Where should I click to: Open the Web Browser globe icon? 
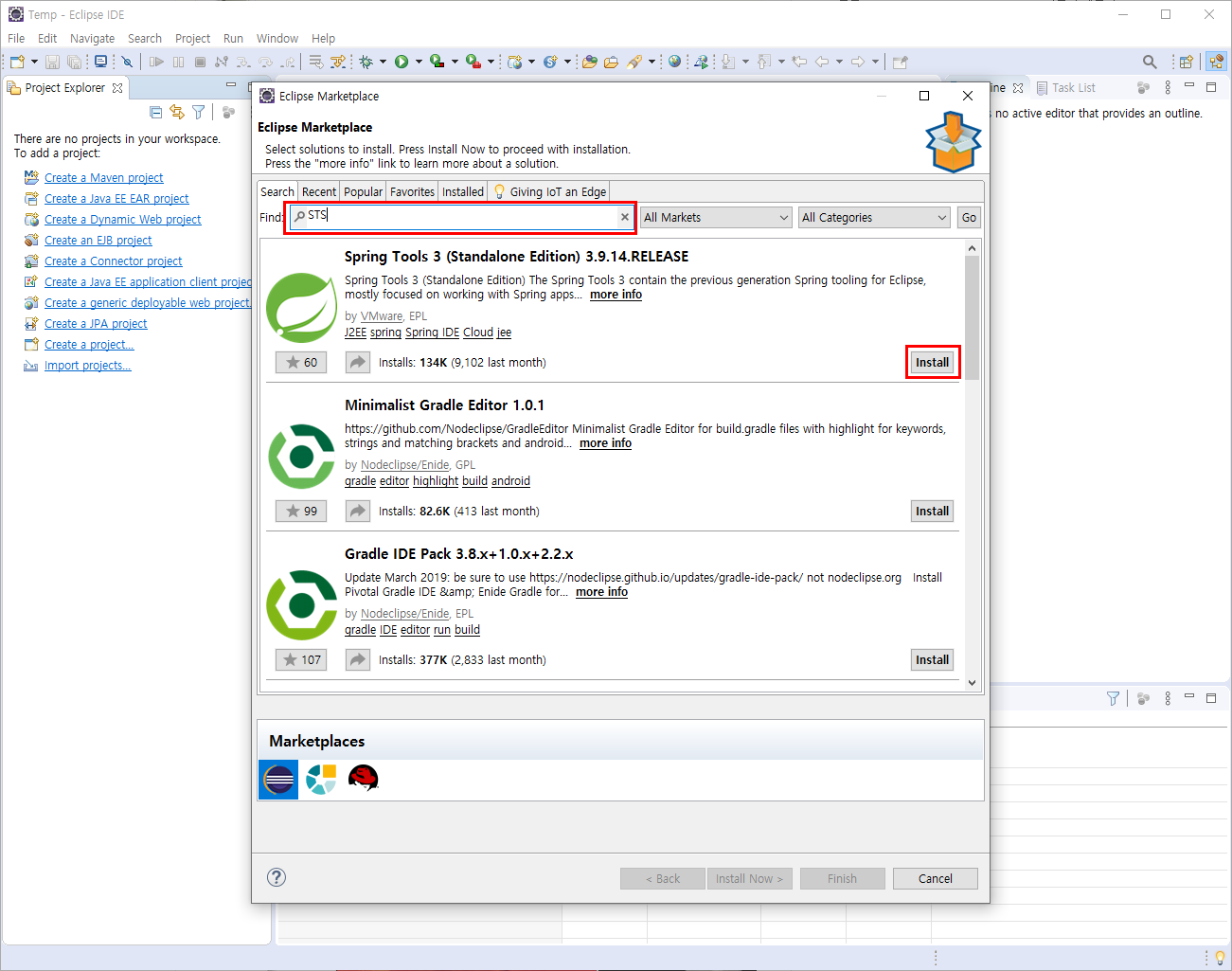674,62
